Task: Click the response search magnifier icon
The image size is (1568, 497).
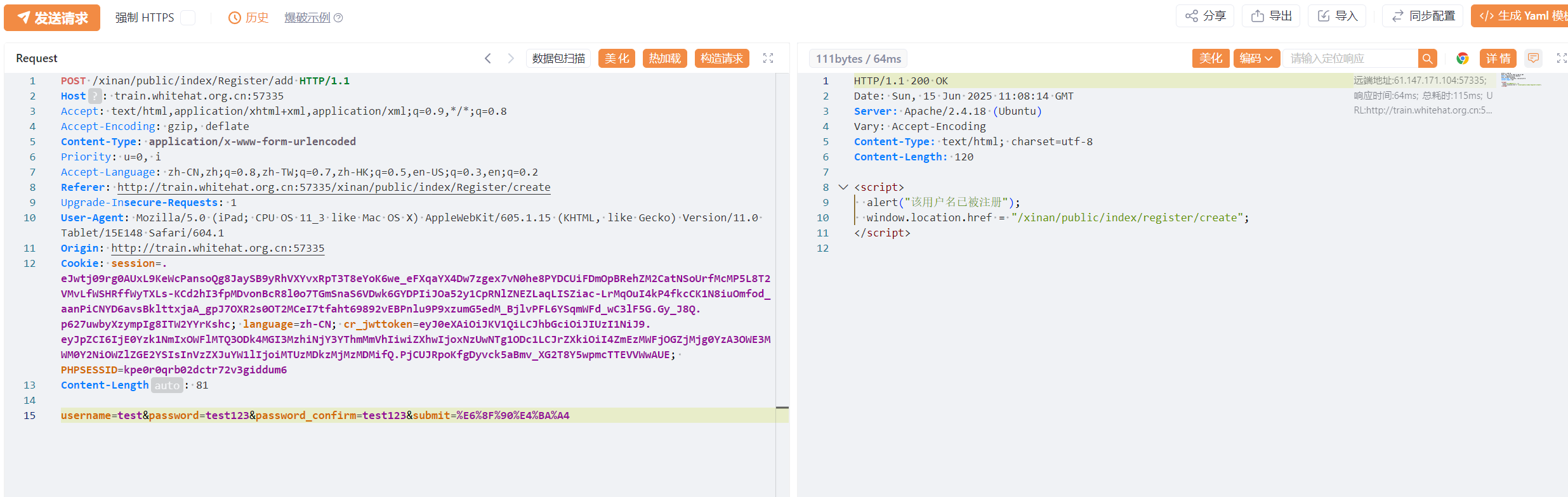Action: point(1427,58)
